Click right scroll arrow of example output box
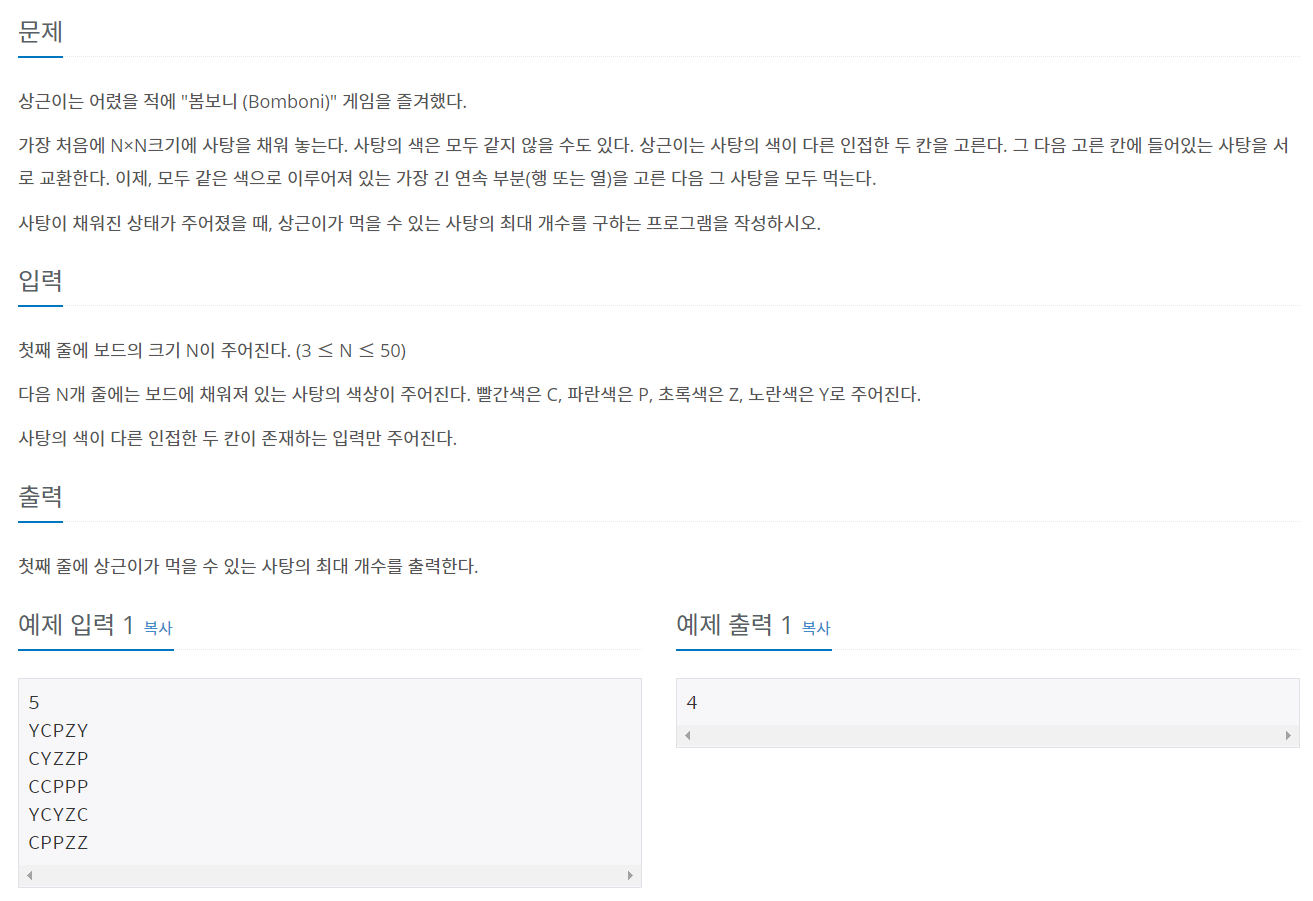Viewport: 1313px width, 901px height. (x=1288, y=735)
